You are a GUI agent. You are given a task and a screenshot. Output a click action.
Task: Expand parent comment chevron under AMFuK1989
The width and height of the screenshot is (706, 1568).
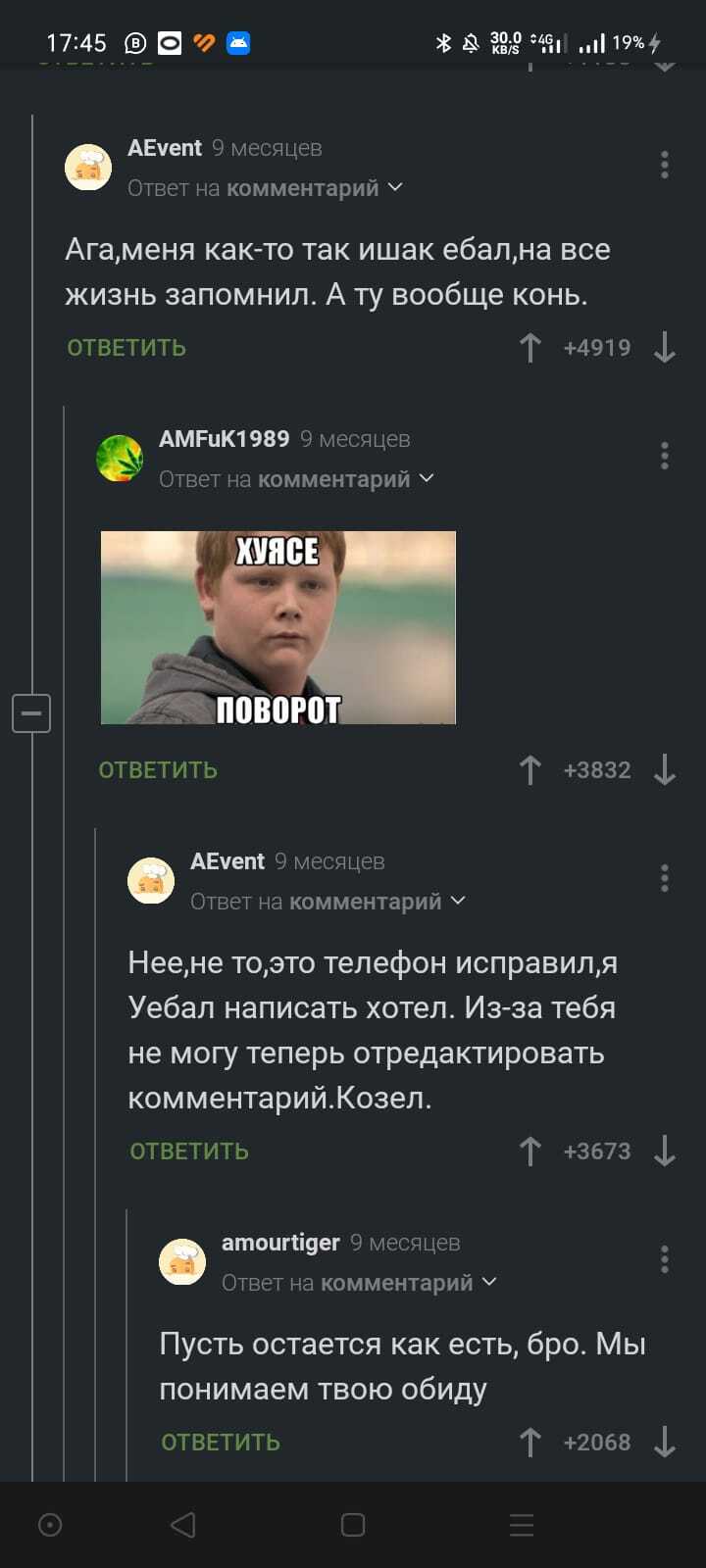(427, 477)
